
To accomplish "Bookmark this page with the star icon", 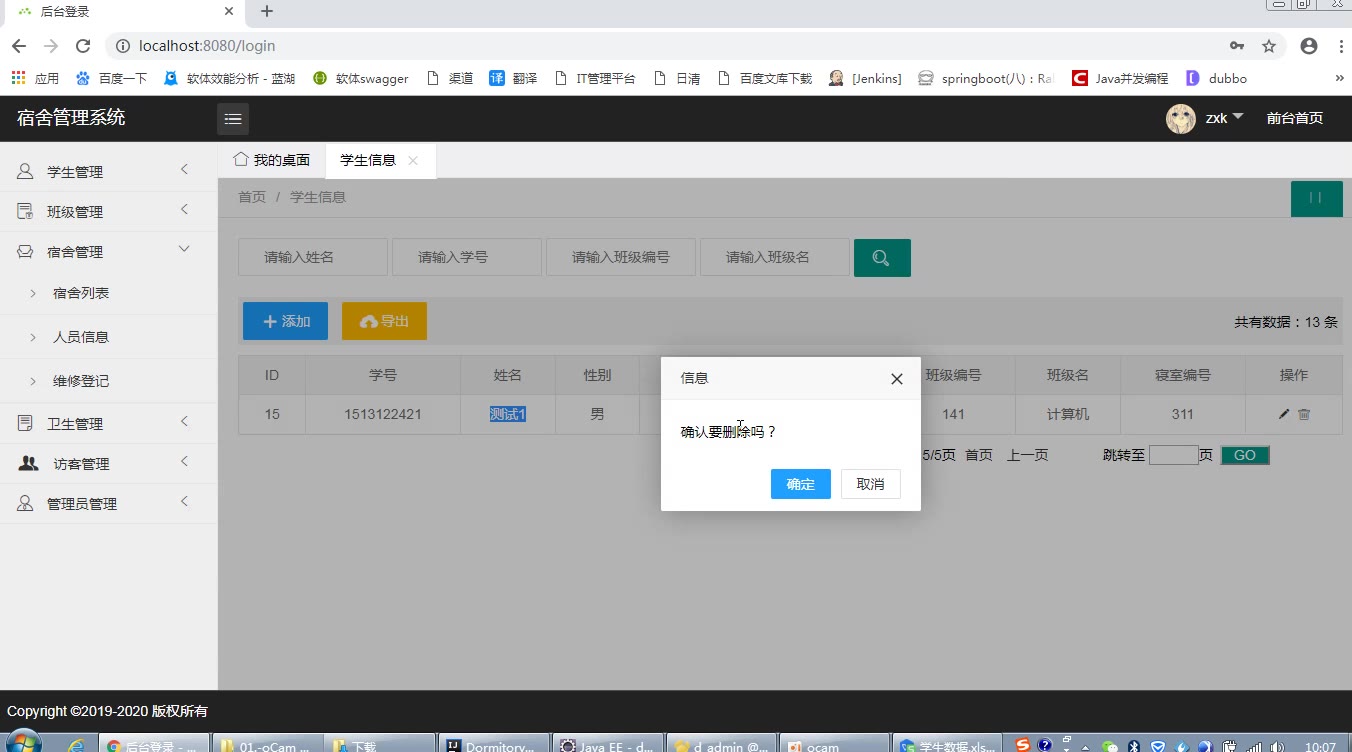I will coord(1269,46).
